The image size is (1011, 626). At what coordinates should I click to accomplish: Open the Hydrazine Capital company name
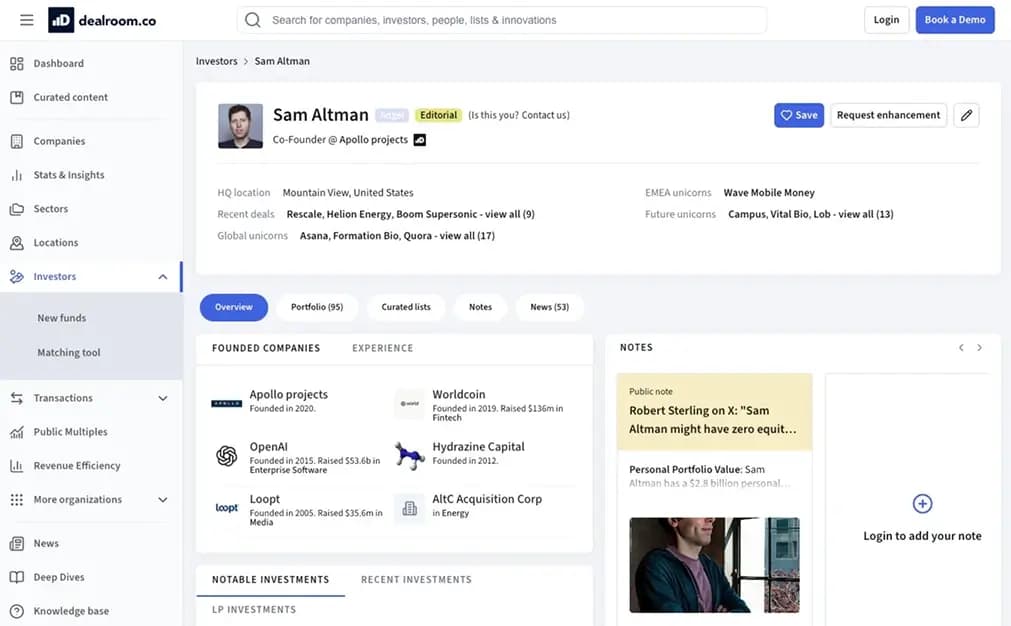(x=478, y=447)
